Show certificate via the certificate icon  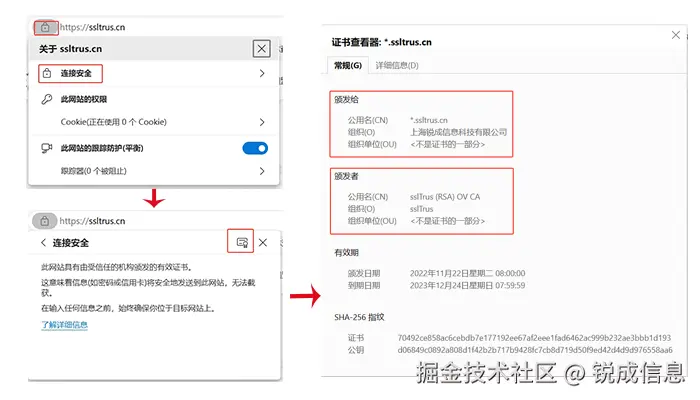pos(241,242)
